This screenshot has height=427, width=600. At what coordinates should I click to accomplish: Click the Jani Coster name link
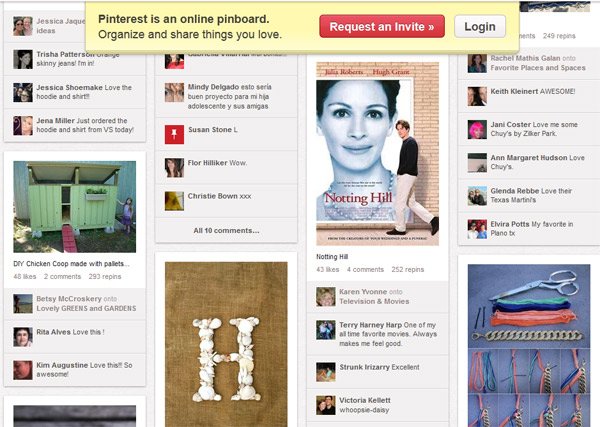tap(511, 124)
